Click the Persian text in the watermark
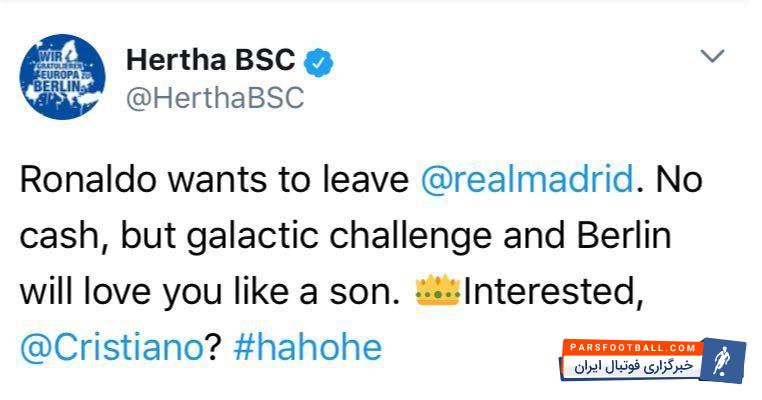762x400 pixels. 630,368
